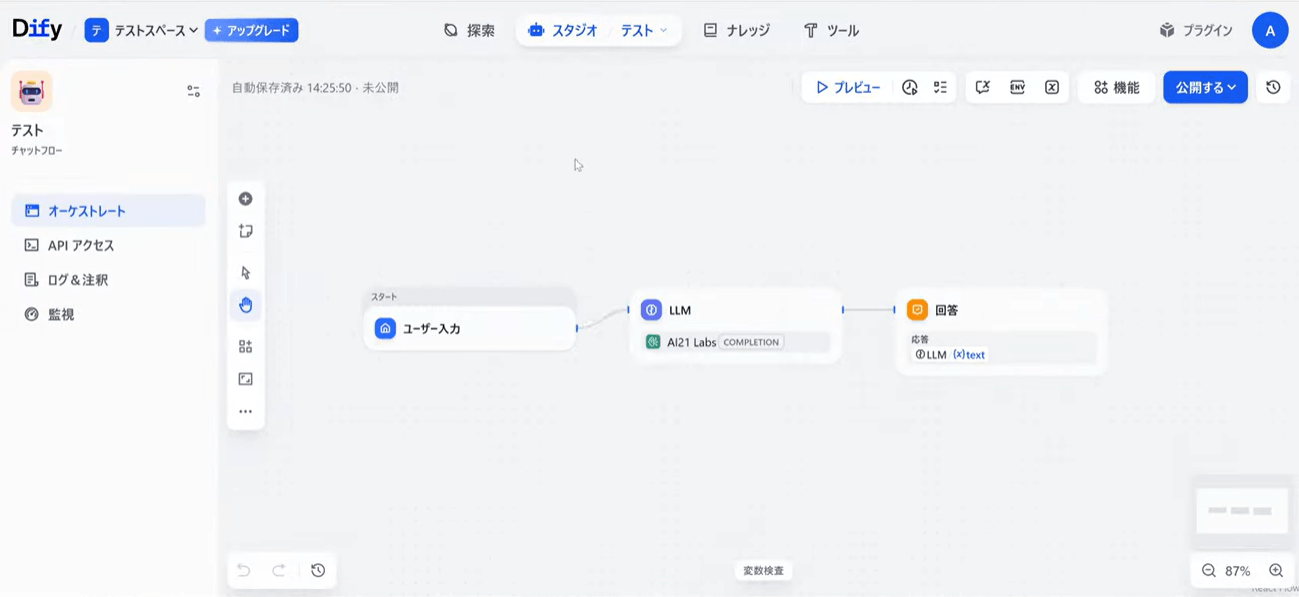The image size is (1299, 597).
Task: Click the add node plus icon
Action: (x=246, y=199)
